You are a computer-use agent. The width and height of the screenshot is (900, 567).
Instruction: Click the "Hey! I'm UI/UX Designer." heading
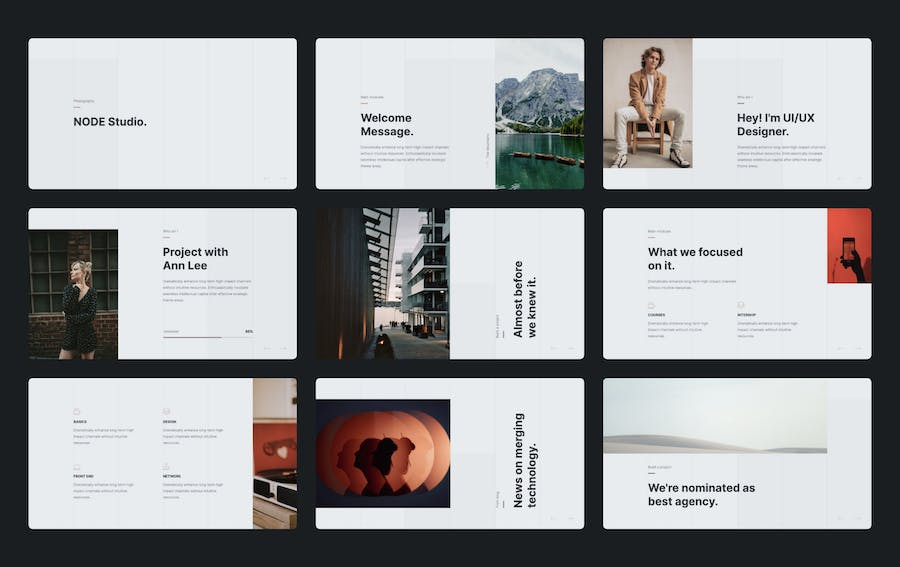coord(775,125)
